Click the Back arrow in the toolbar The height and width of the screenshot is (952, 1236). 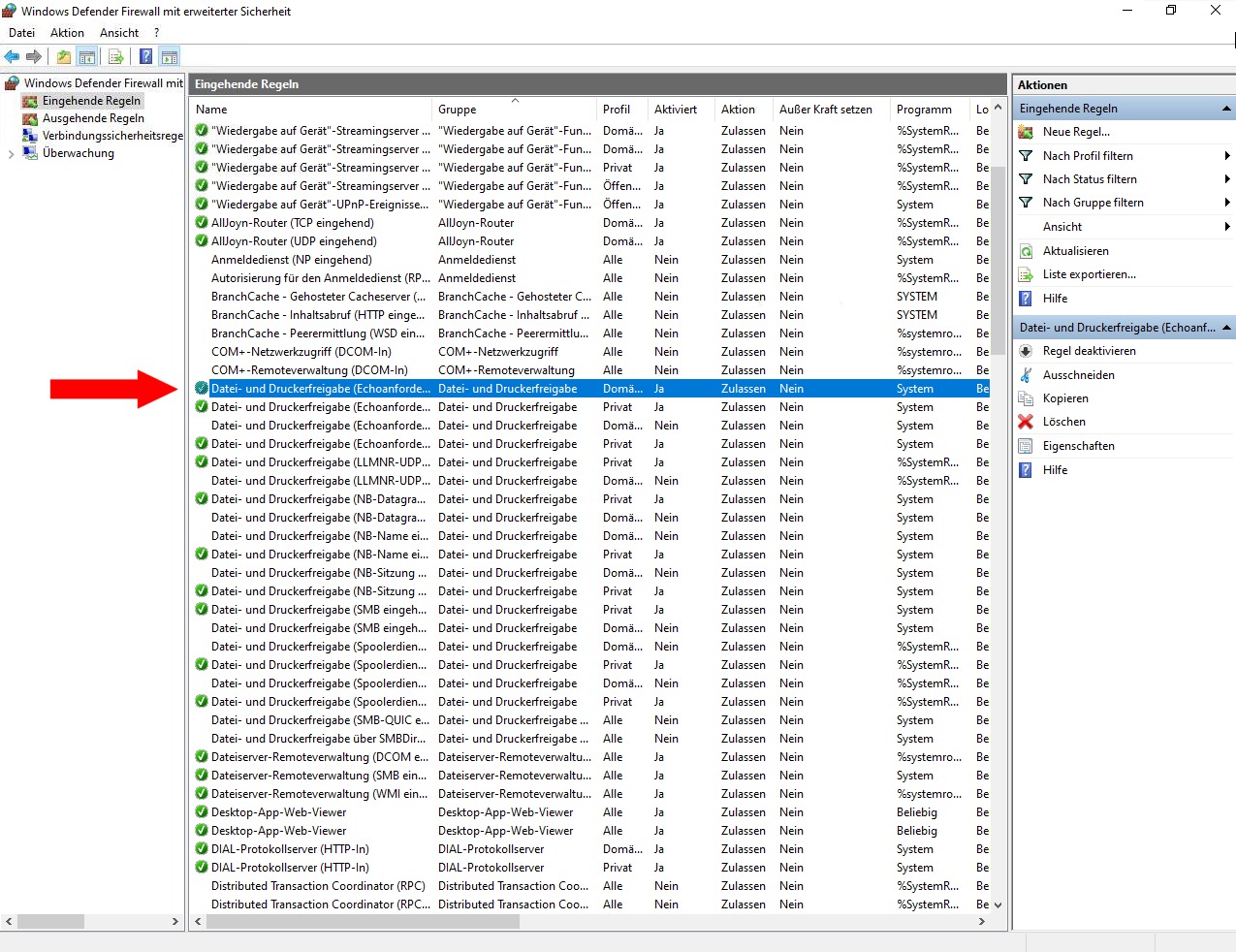pyautogui.click(x=12, y=57)
